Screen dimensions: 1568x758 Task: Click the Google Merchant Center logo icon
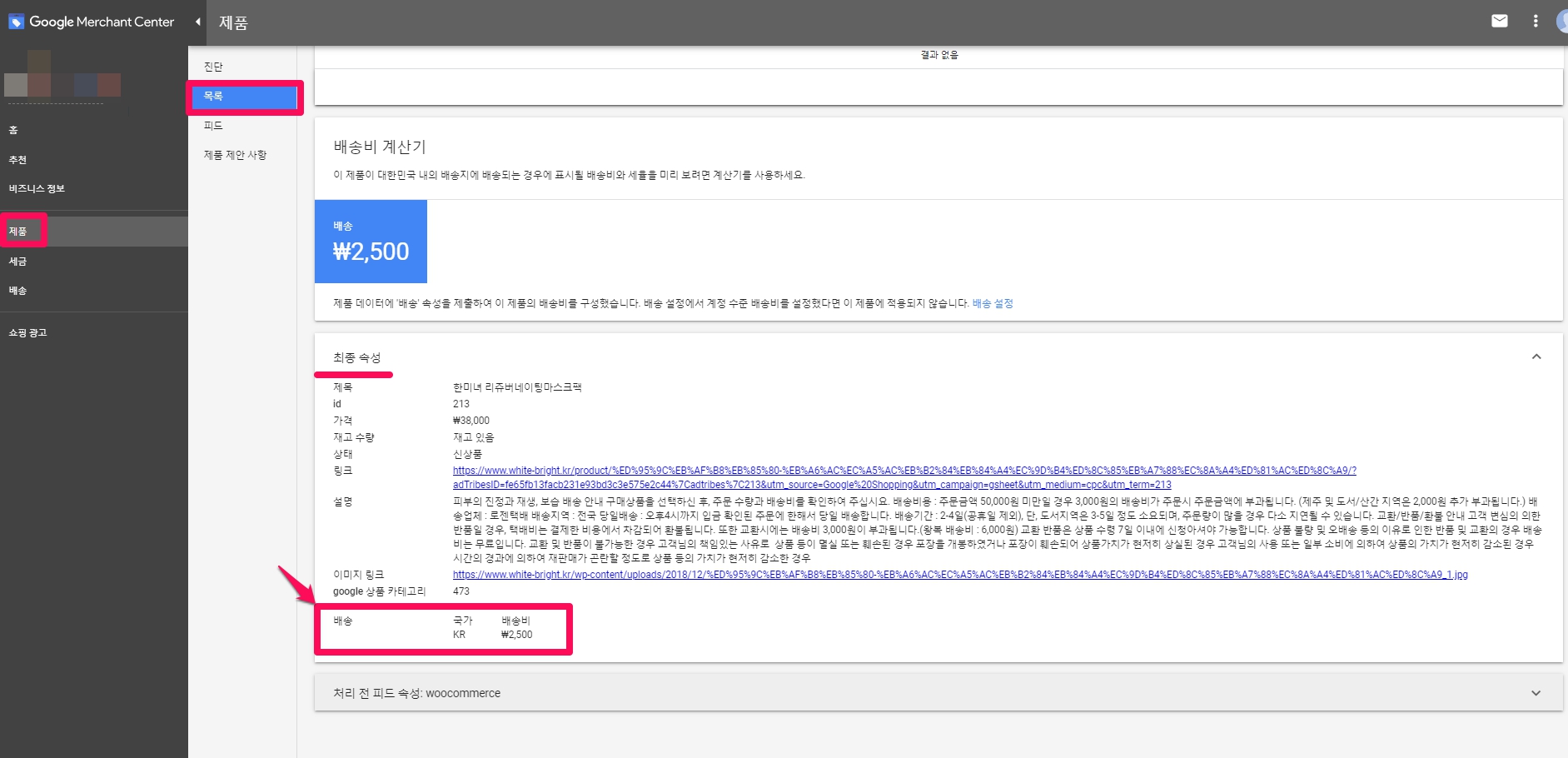tap(16, 22)
